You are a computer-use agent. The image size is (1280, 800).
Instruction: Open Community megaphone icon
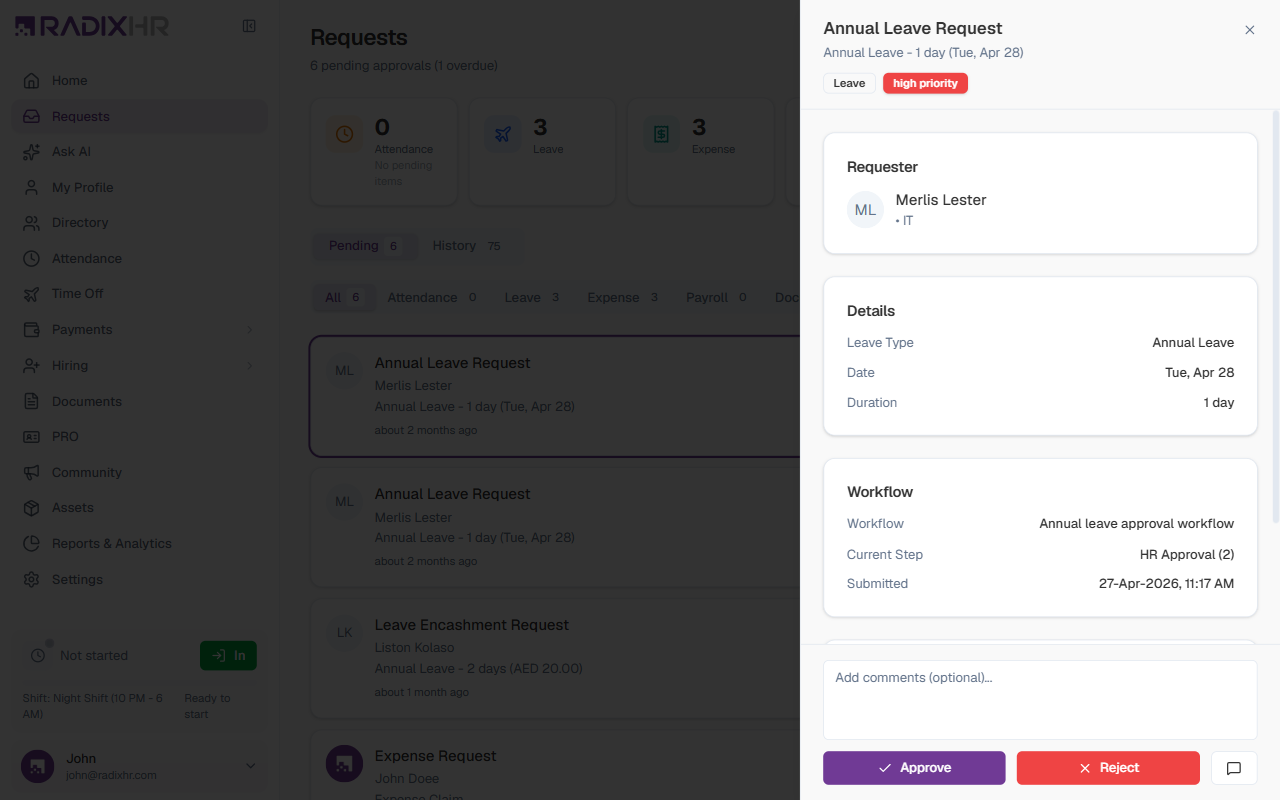pos(32,472)
